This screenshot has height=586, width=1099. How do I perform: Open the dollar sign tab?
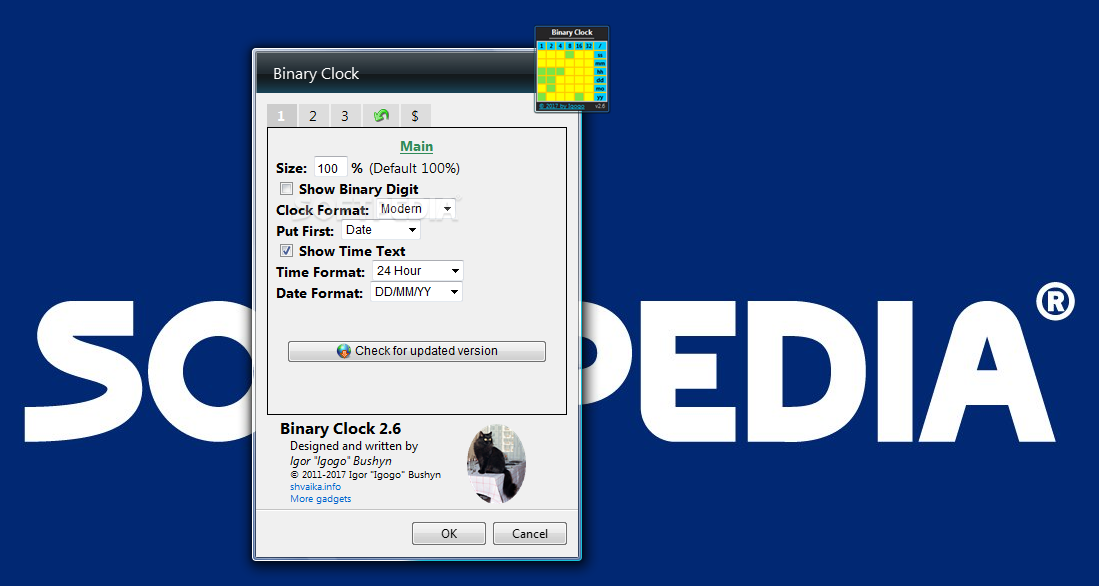[x=416, y=116]
